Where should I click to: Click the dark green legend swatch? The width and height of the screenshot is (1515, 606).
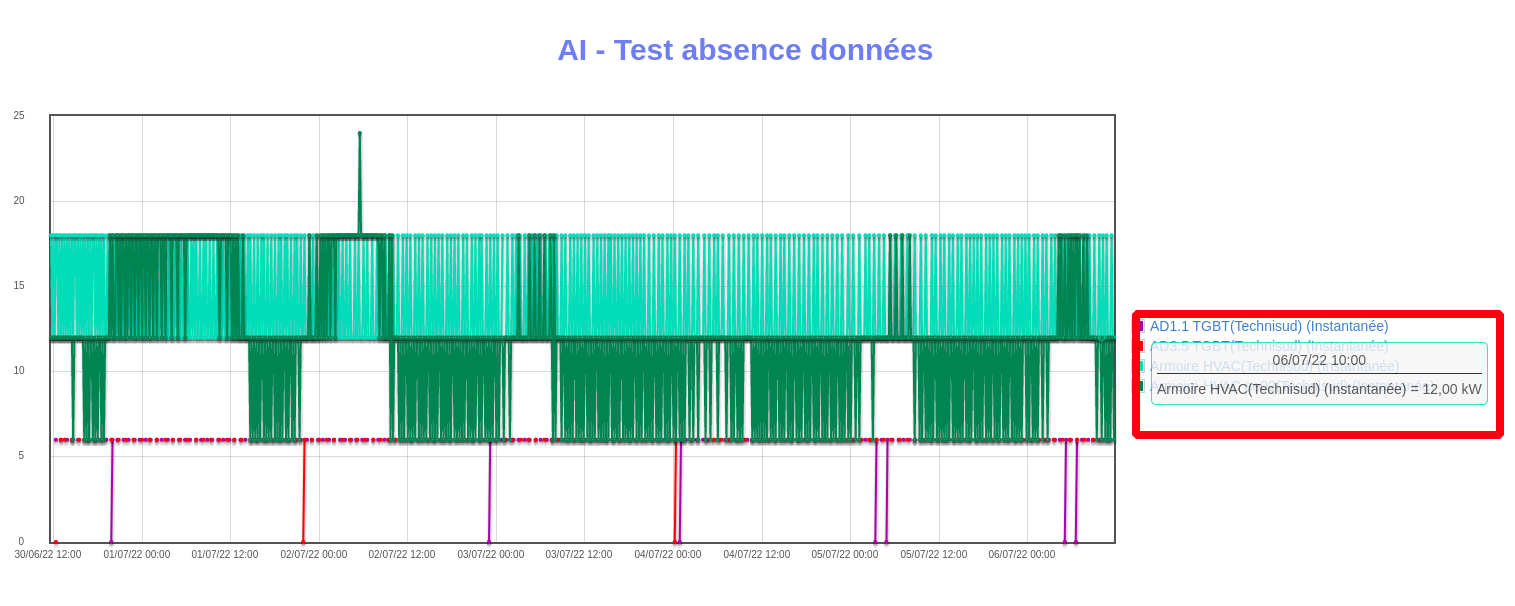point(1141,386)
